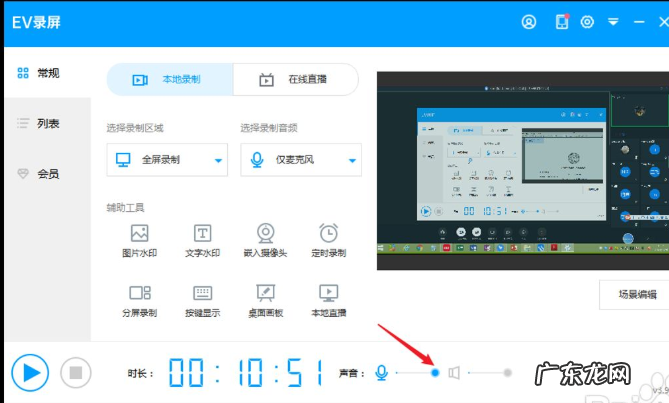Switch to the 在线直播 mode tab

pyautogui.click(x=296, y=79)
